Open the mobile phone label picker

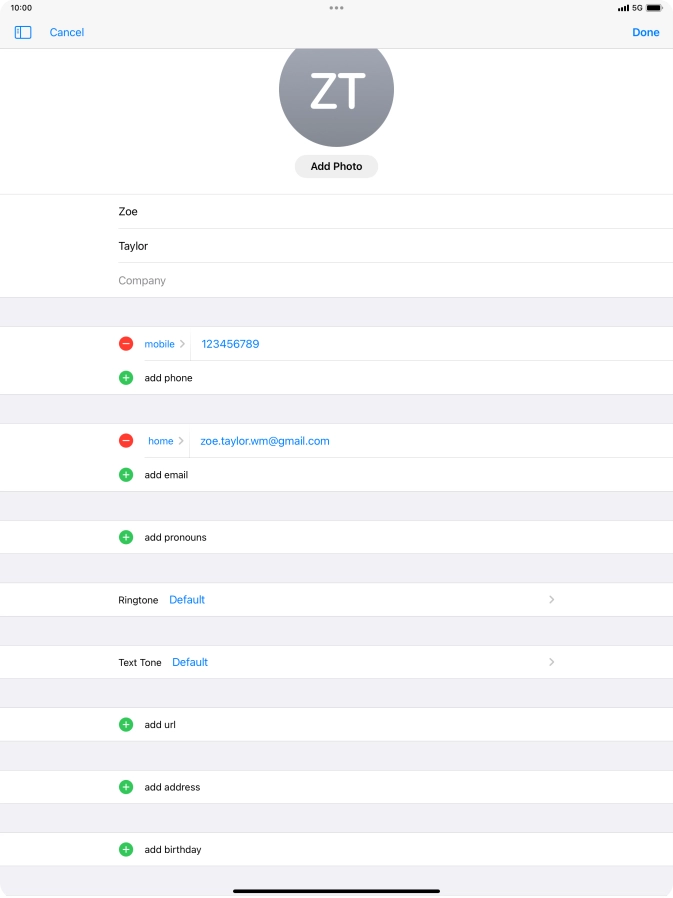click(164, 344)
